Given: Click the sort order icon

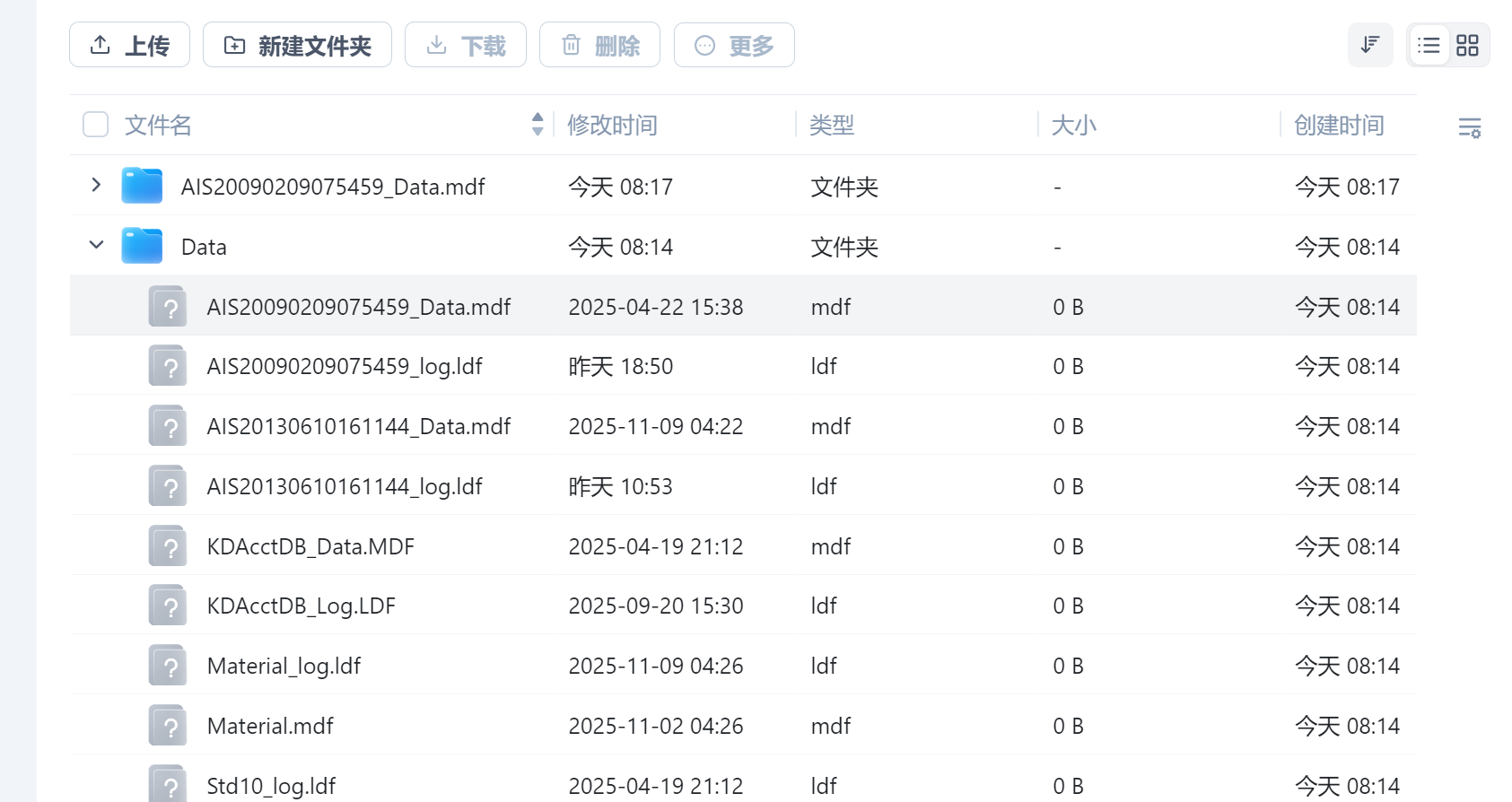Looking at the screenshot, I should click(1369, 45).
